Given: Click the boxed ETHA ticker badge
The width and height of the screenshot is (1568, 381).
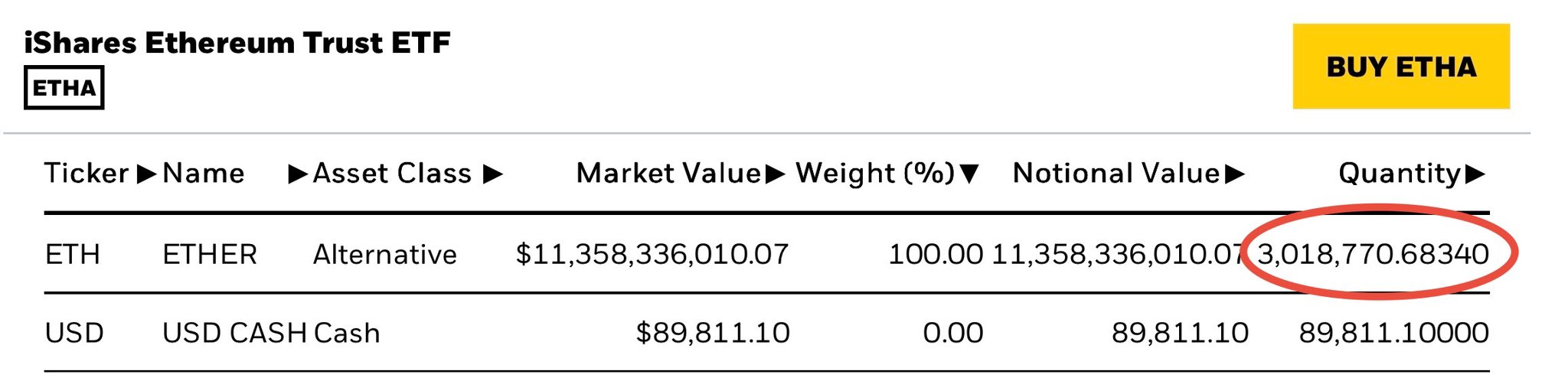Looking at the screenshot, I should (x=64, y=88).
